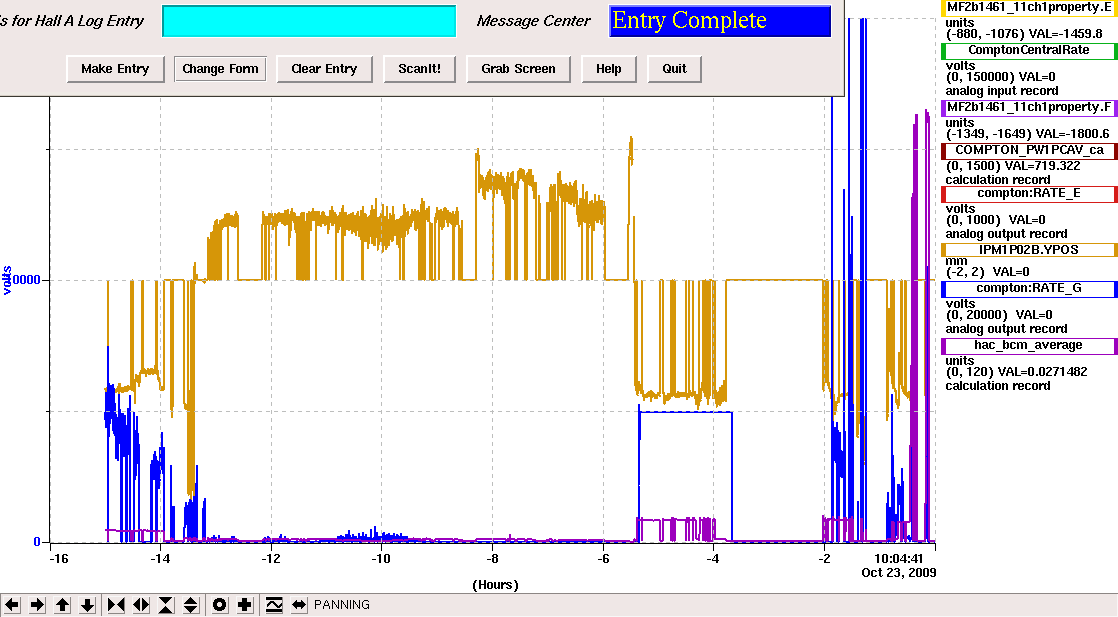Image resolution: width=1118 pixels, height=617 pixels.
Task: Click the Entry Complete message box
Action: coord(720,21)
